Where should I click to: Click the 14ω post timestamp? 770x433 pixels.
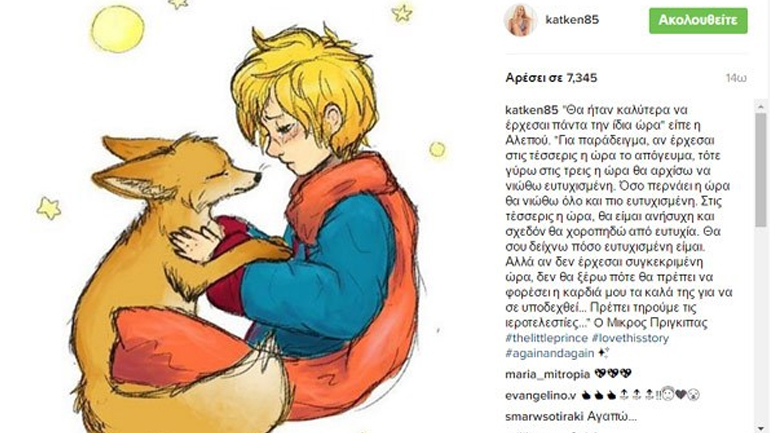tap(736, 78)
